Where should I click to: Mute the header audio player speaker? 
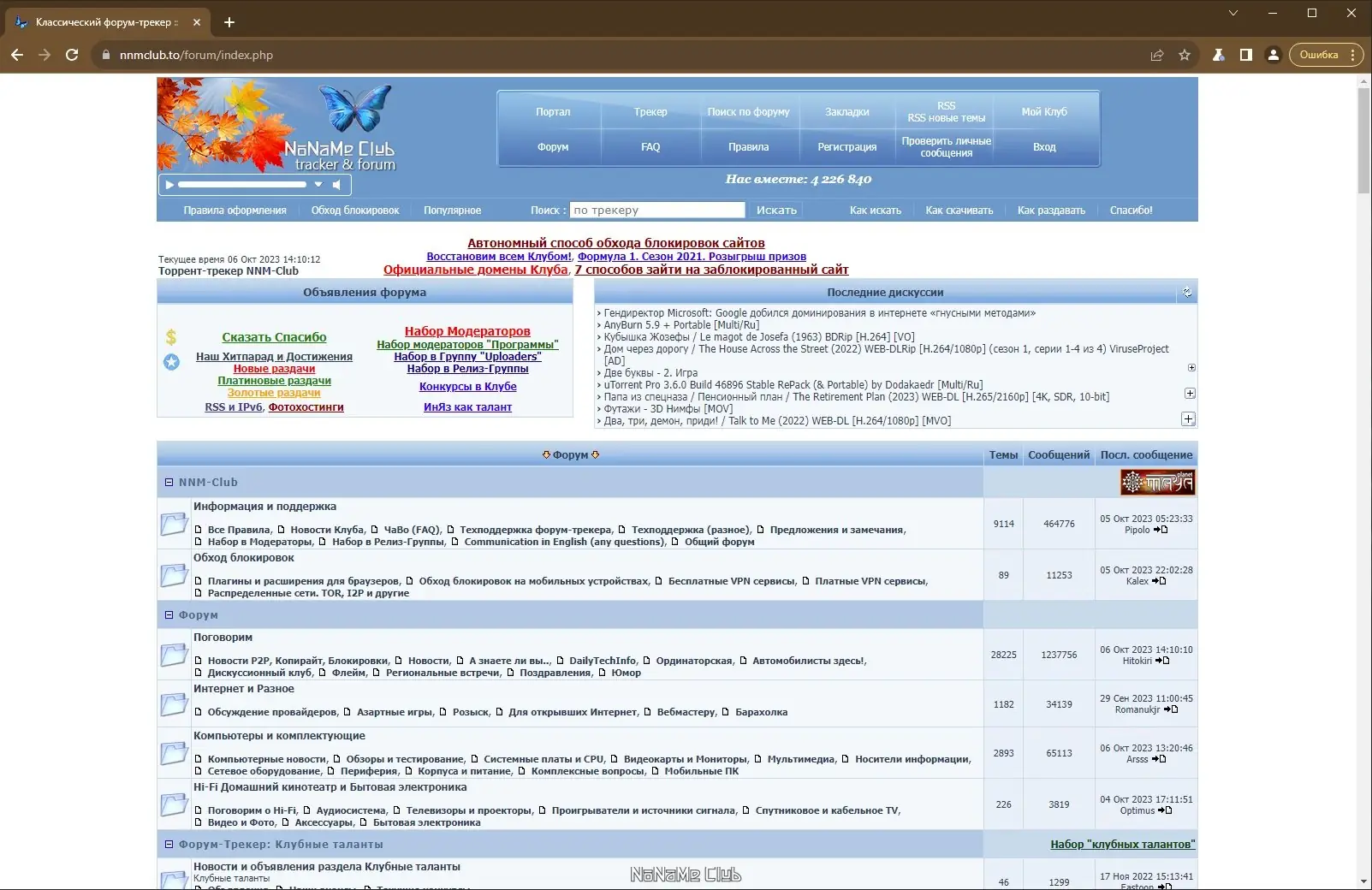pos(336,185)
